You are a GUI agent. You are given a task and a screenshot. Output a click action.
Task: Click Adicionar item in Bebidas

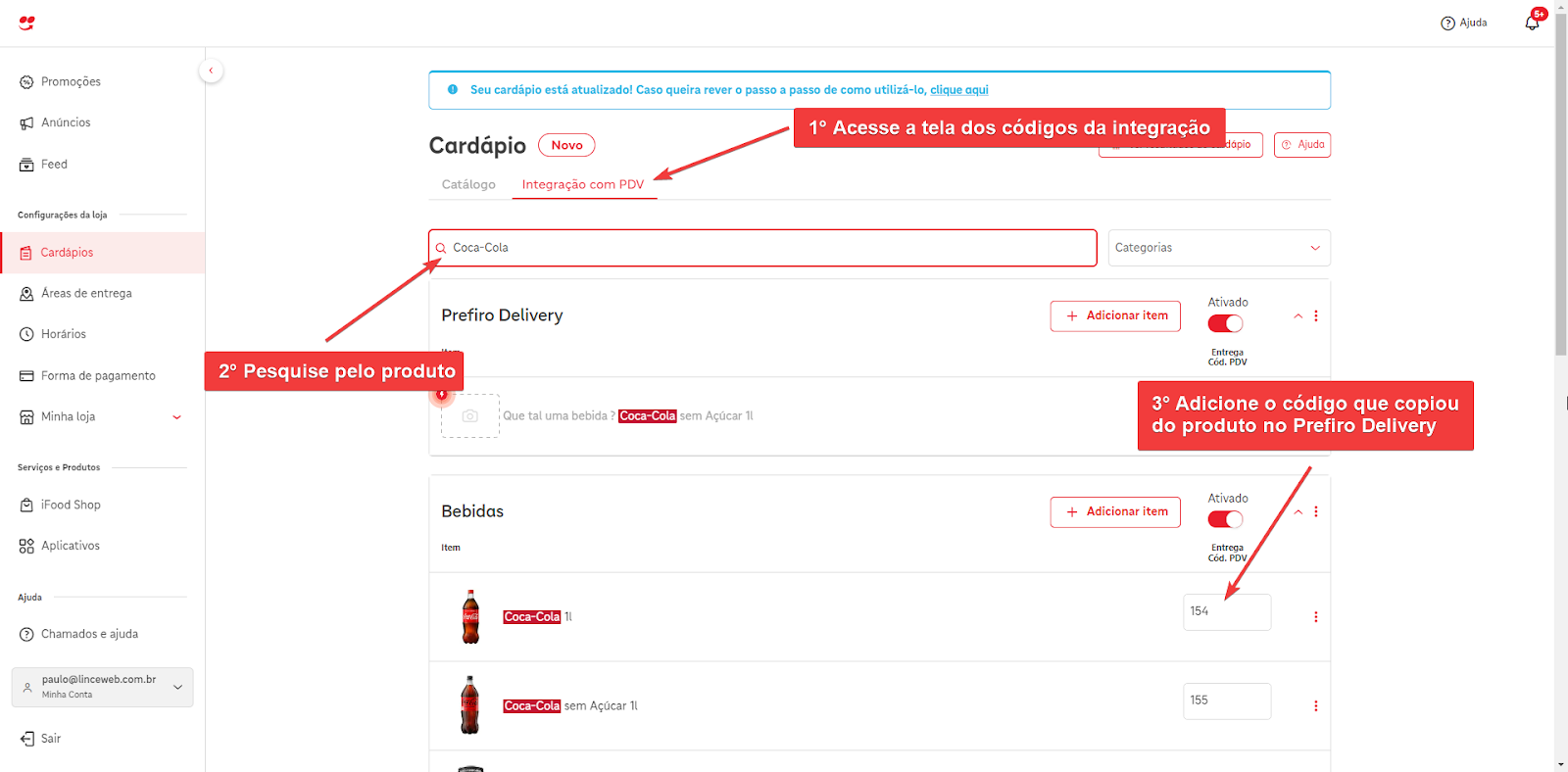click(x=1115, y=512)
